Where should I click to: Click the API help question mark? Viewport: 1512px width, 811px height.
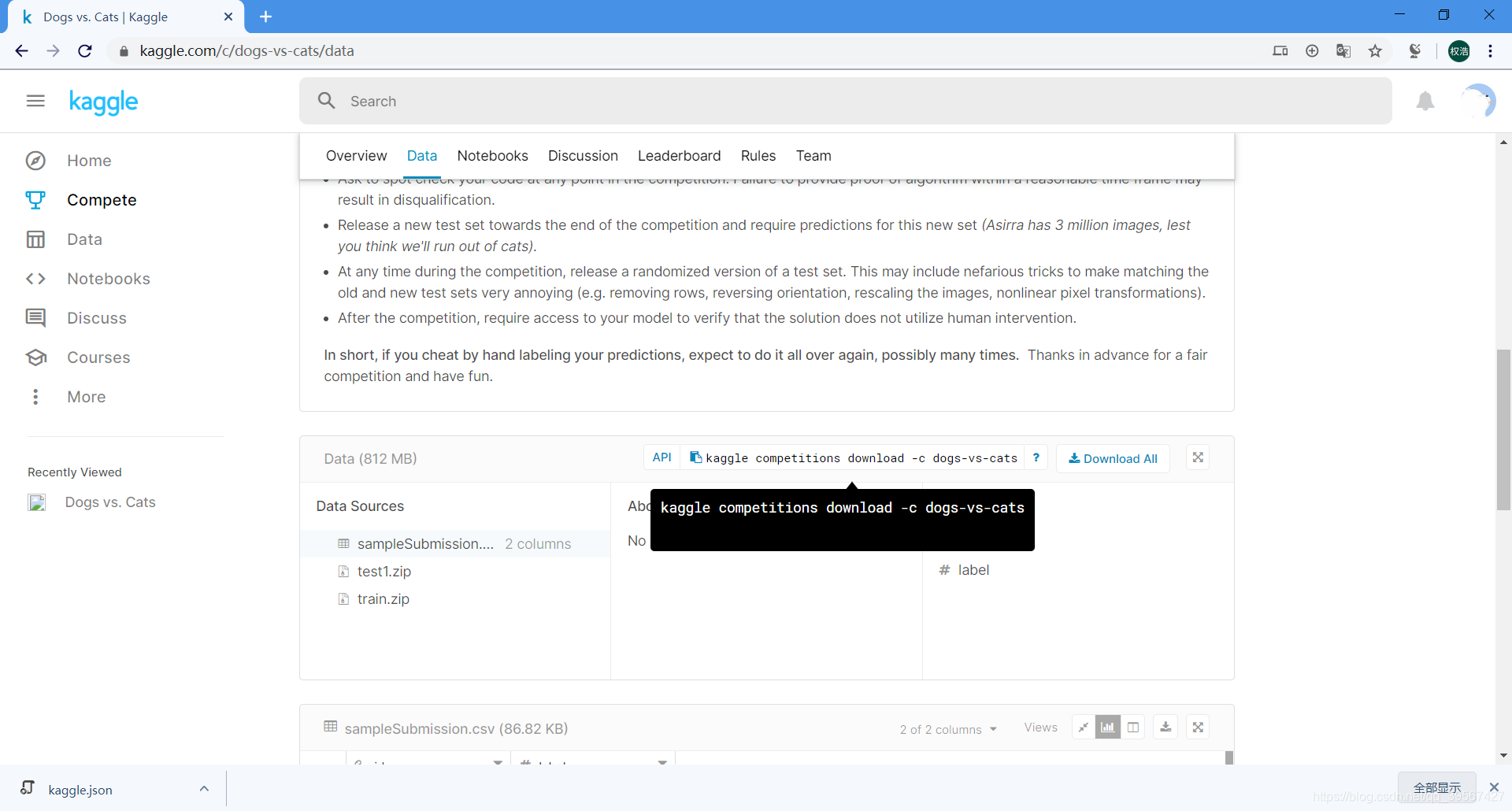(x=1036, y=457)
